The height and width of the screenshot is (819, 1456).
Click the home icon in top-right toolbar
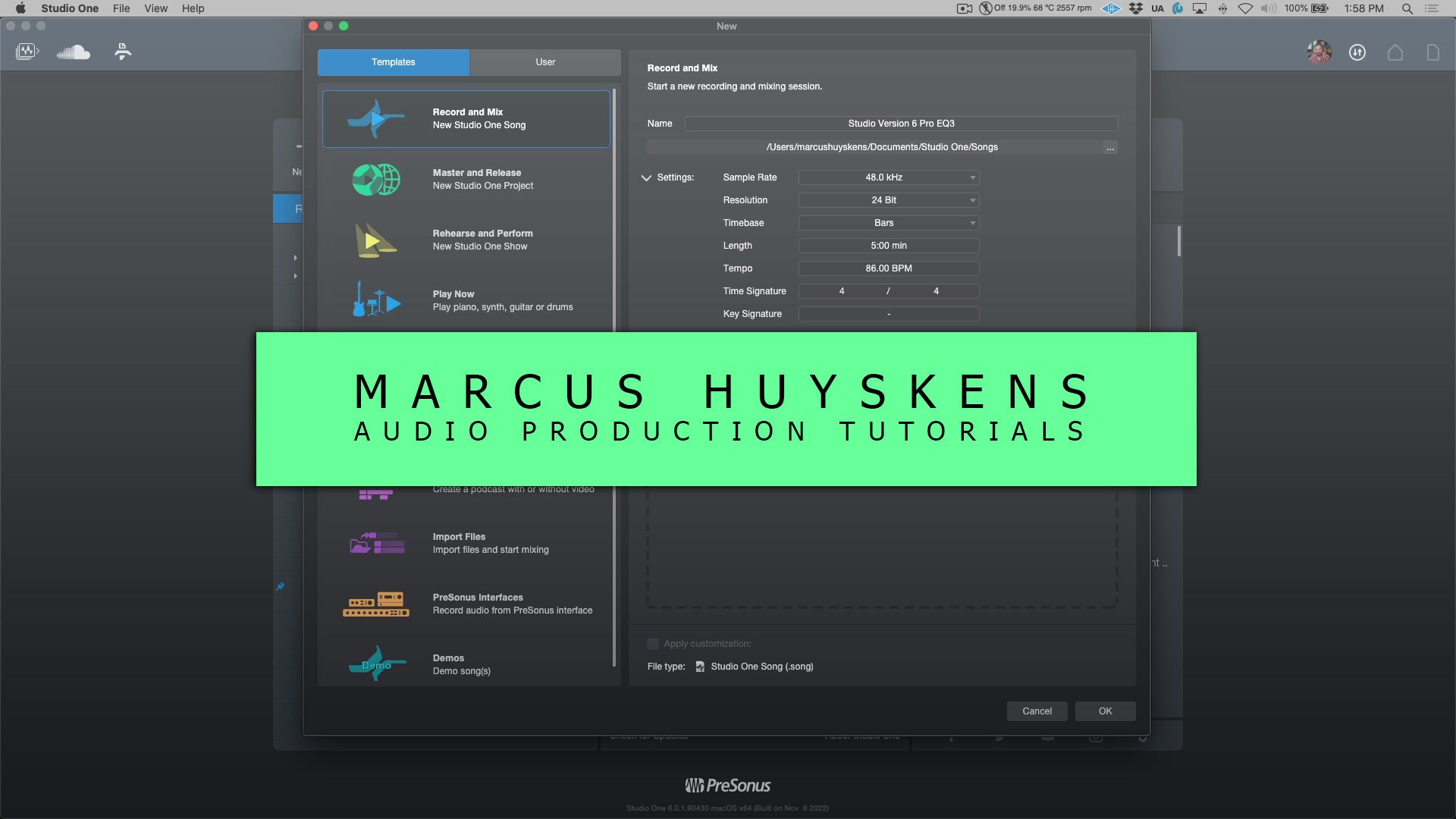(1395, 52)
